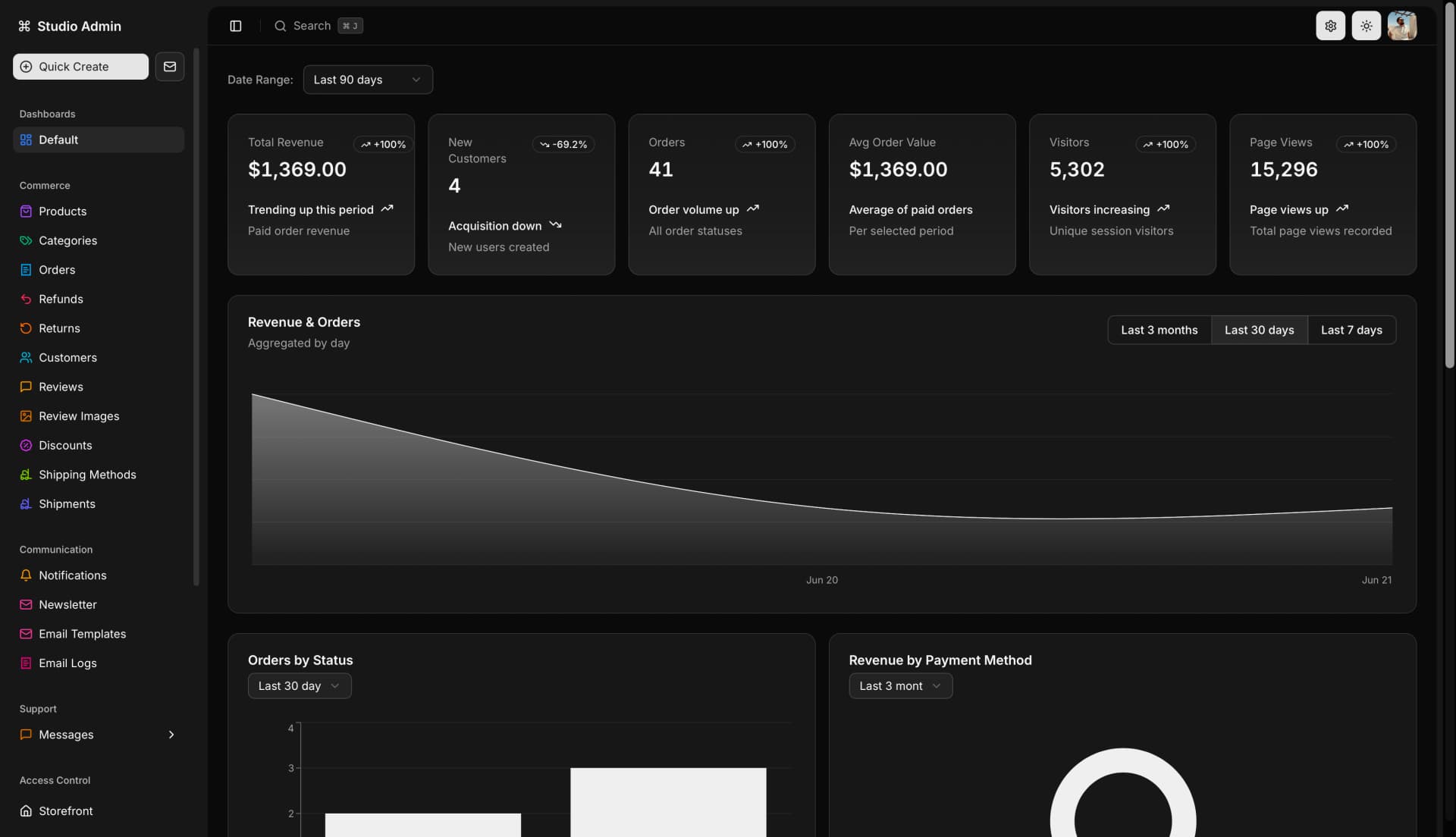Click the Email Logs document icon
The image size is (1456, 837).
(26, 663)
